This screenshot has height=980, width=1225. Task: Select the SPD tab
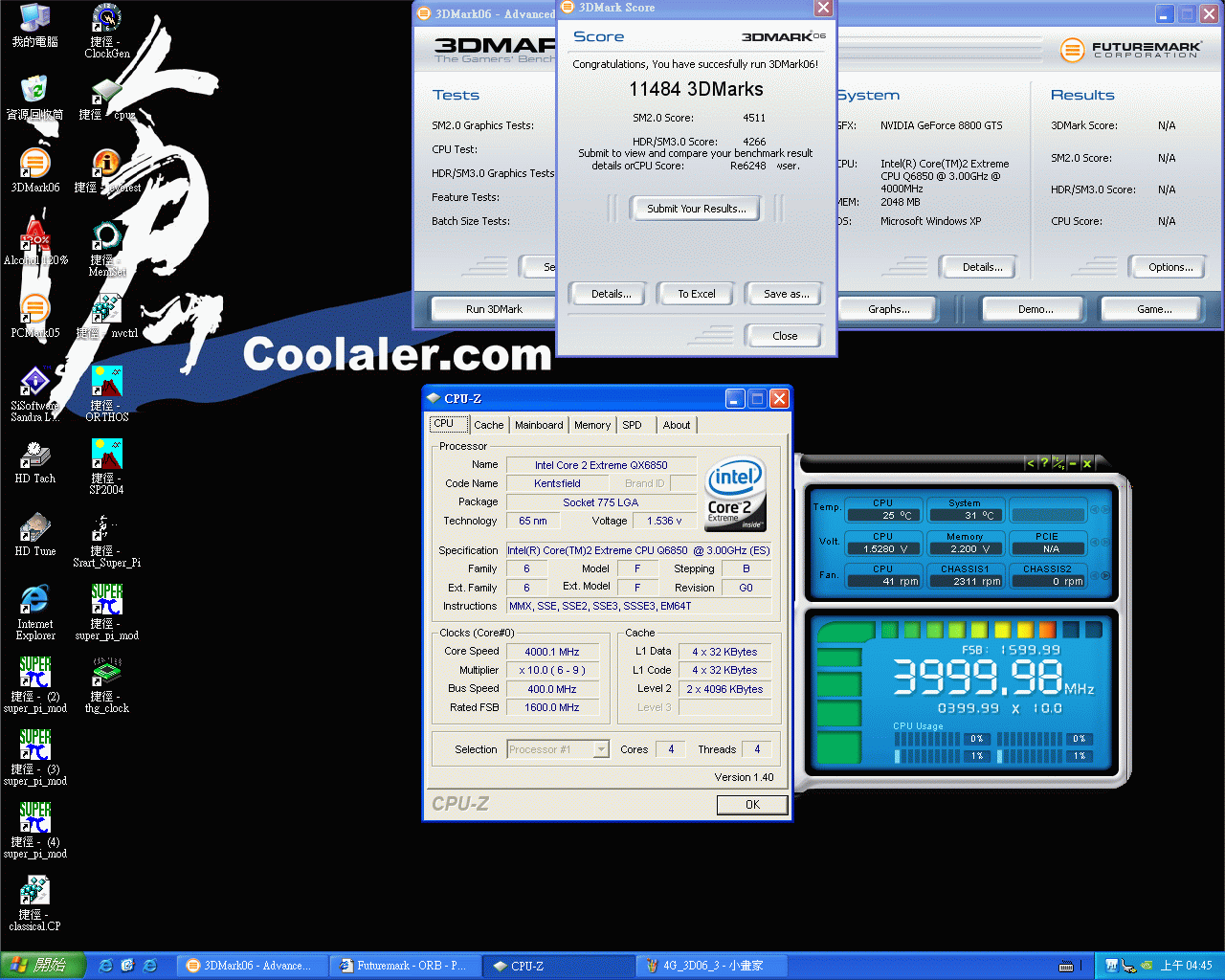(x=633, y=425)
